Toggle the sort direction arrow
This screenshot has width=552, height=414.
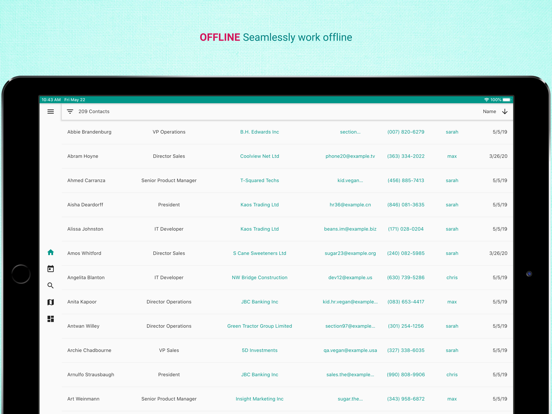click(504, 112)
